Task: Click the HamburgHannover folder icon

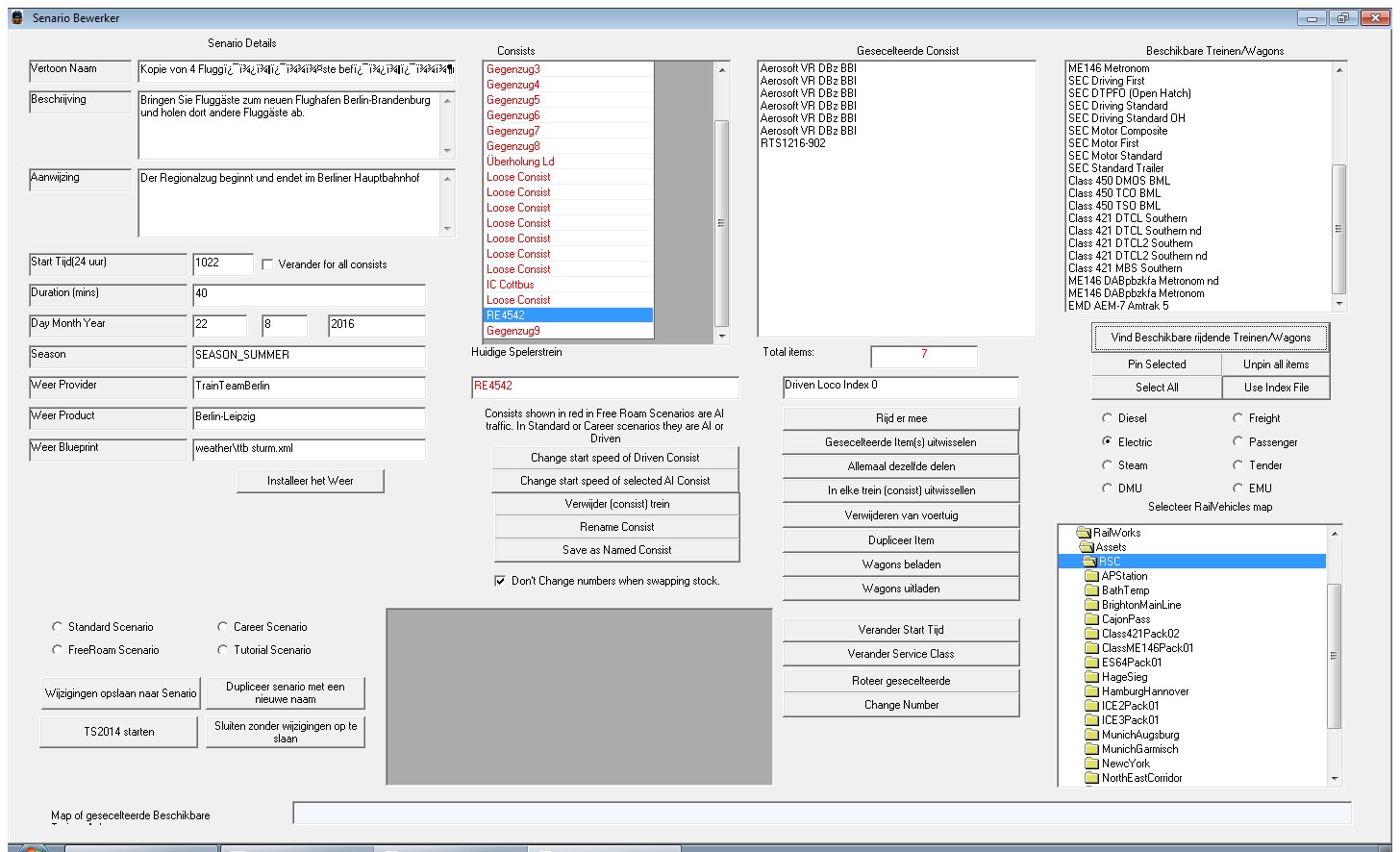Action: pyautogui.click(x=1091, y=691)
